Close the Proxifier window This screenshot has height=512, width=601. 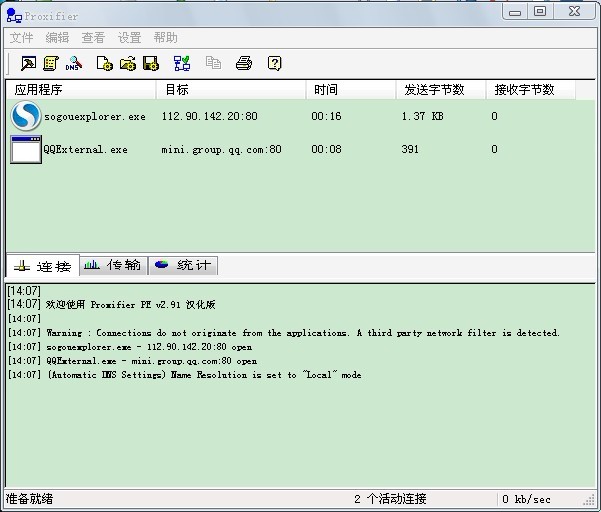tap(574, 12)
